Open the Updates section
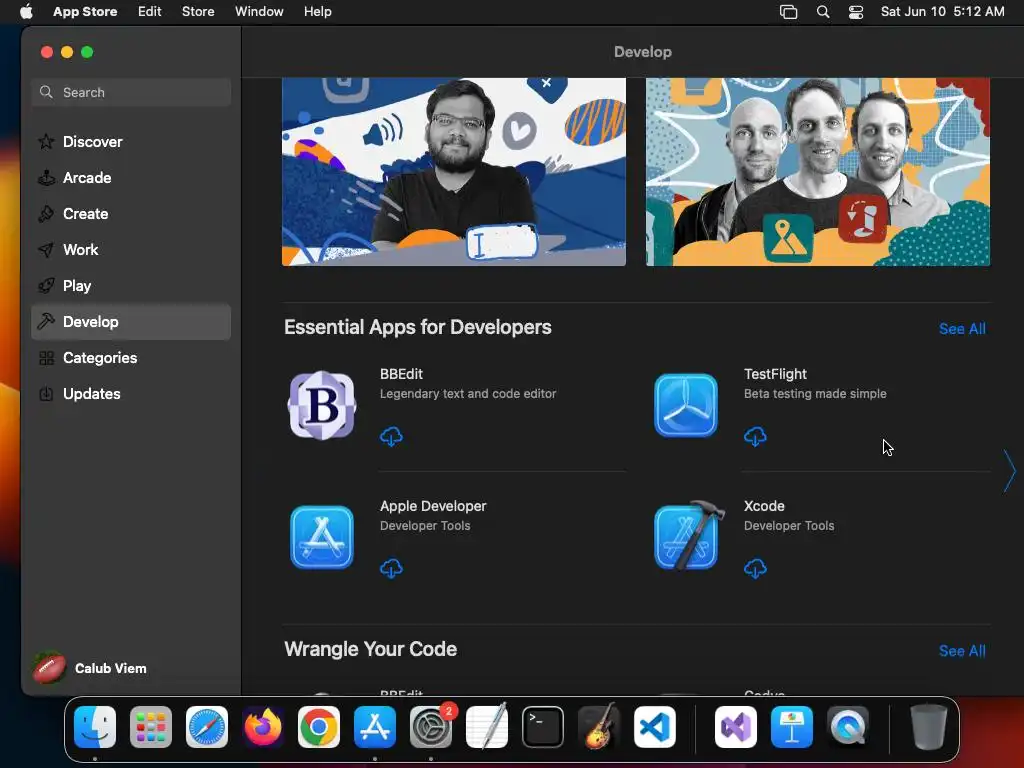This screenshot has height=768, width=1024. [x=131, y=393]
